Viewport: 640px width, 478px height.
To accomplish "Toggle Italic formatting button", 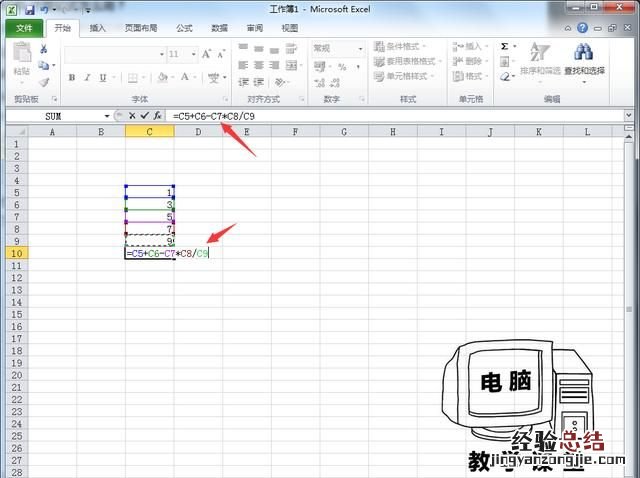I will 87,78.
